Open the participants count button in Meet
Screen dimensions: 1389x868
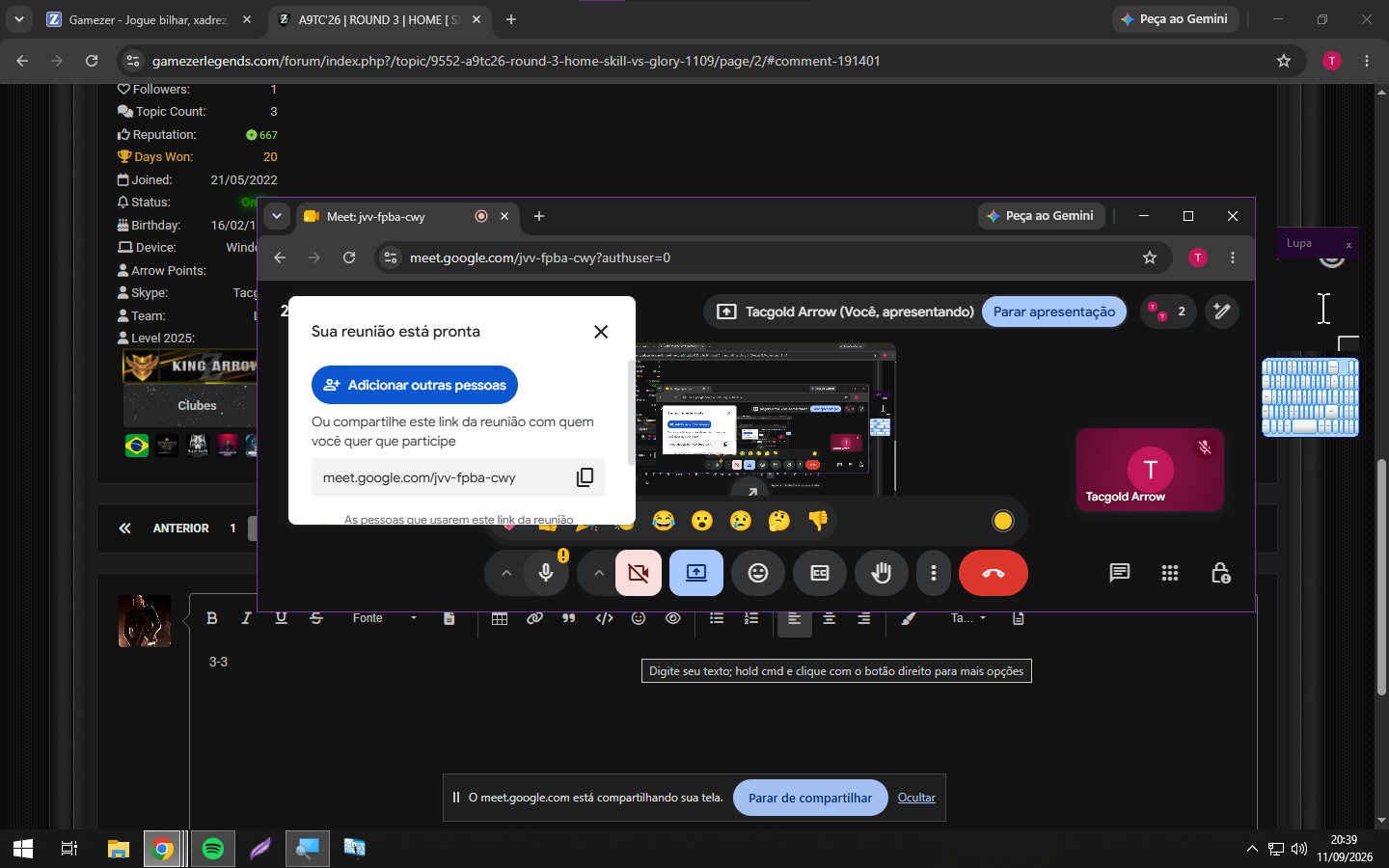[x=1168, y=312]
